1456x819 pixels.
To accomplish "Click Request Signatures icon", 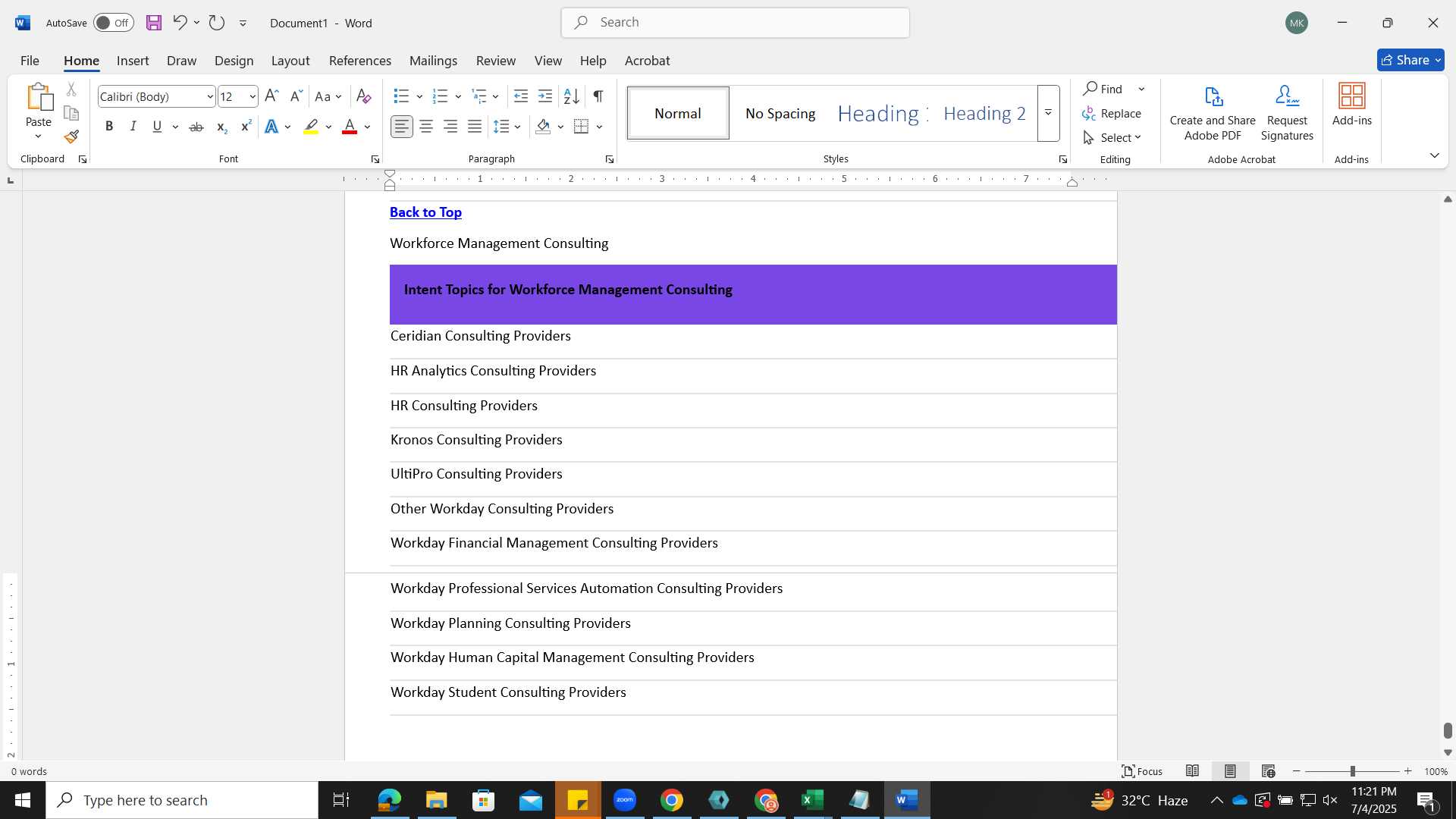I will coord(1287,113).
